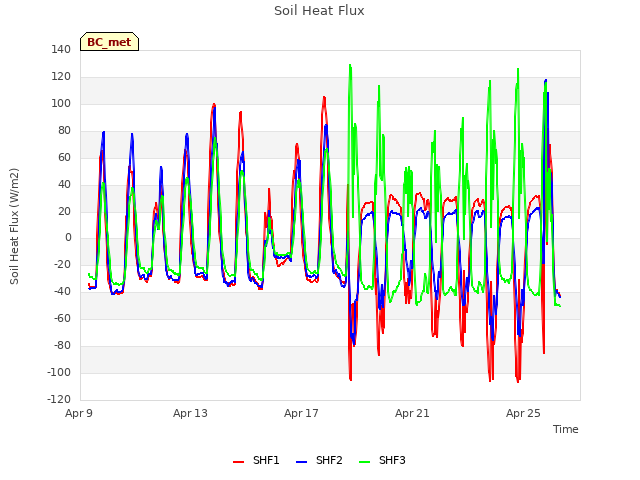Screen dimensions: 640x480
Task: Click the -120 y-axis tick label
Action: tap(59, 399)
